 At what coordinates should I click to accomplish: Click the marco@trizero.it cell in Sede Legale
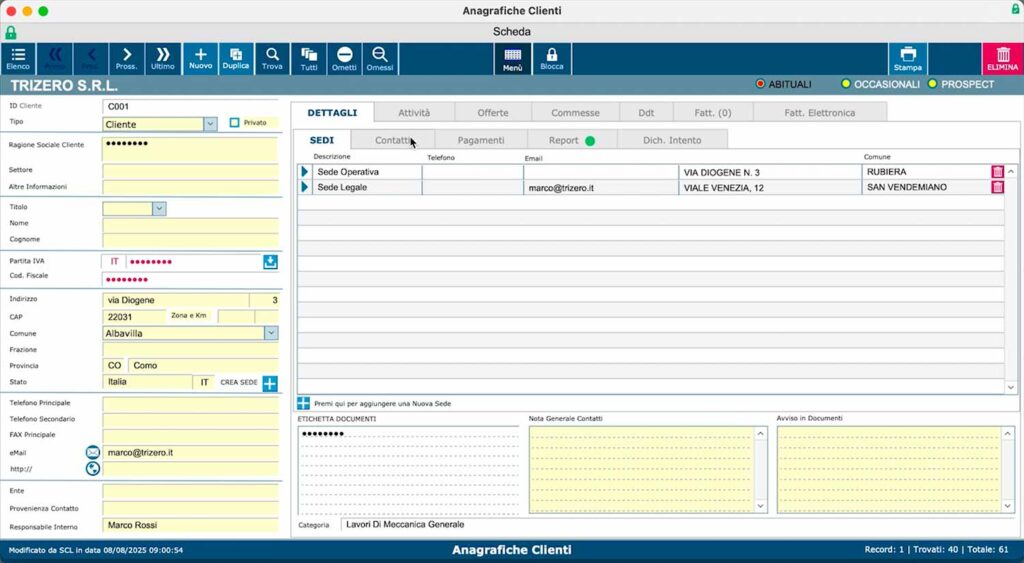coord(601,187)
